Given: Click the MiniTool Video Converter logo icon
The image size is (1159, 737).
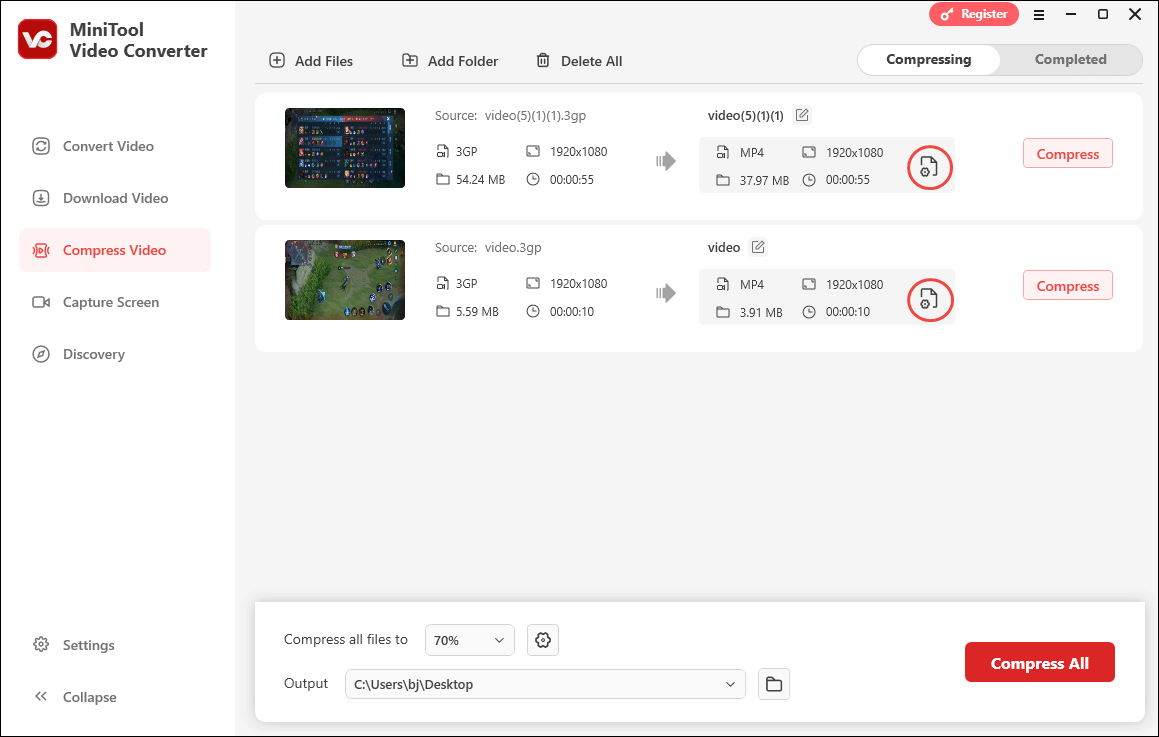Looking at the screenshot, I should click(37, 39).
